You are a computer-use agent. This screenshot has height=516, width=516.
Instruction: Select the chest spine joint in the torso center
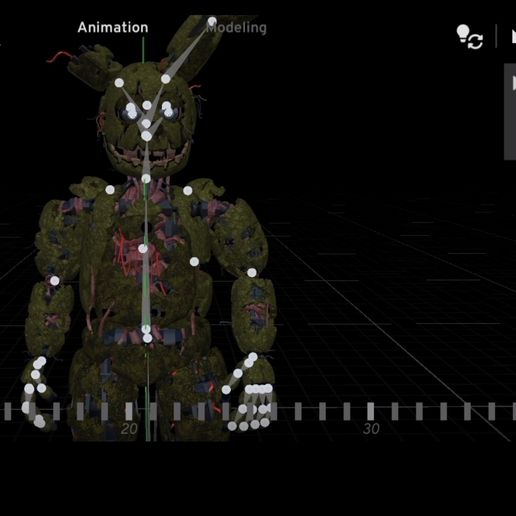pyautogui.click(x=143, y=249)
